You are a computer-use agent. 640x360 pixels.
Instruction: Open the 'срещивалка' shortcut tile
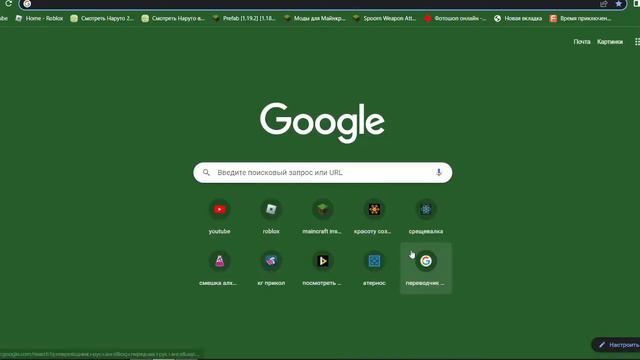426,217
